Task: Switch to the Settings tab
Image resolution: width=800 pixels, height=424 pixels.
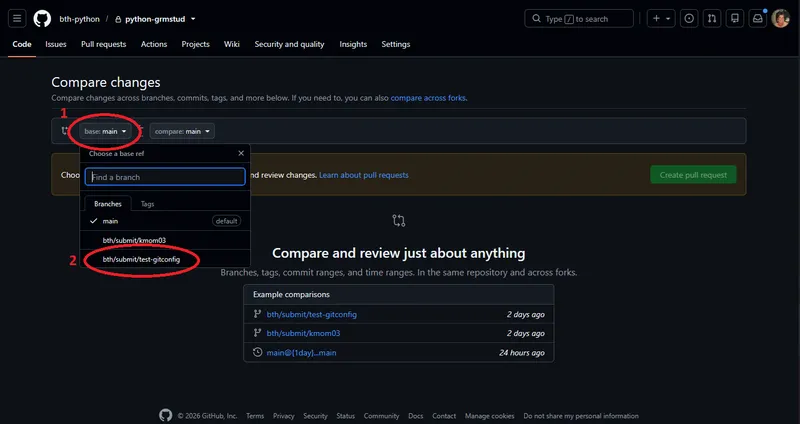Action: pos(395,44)
